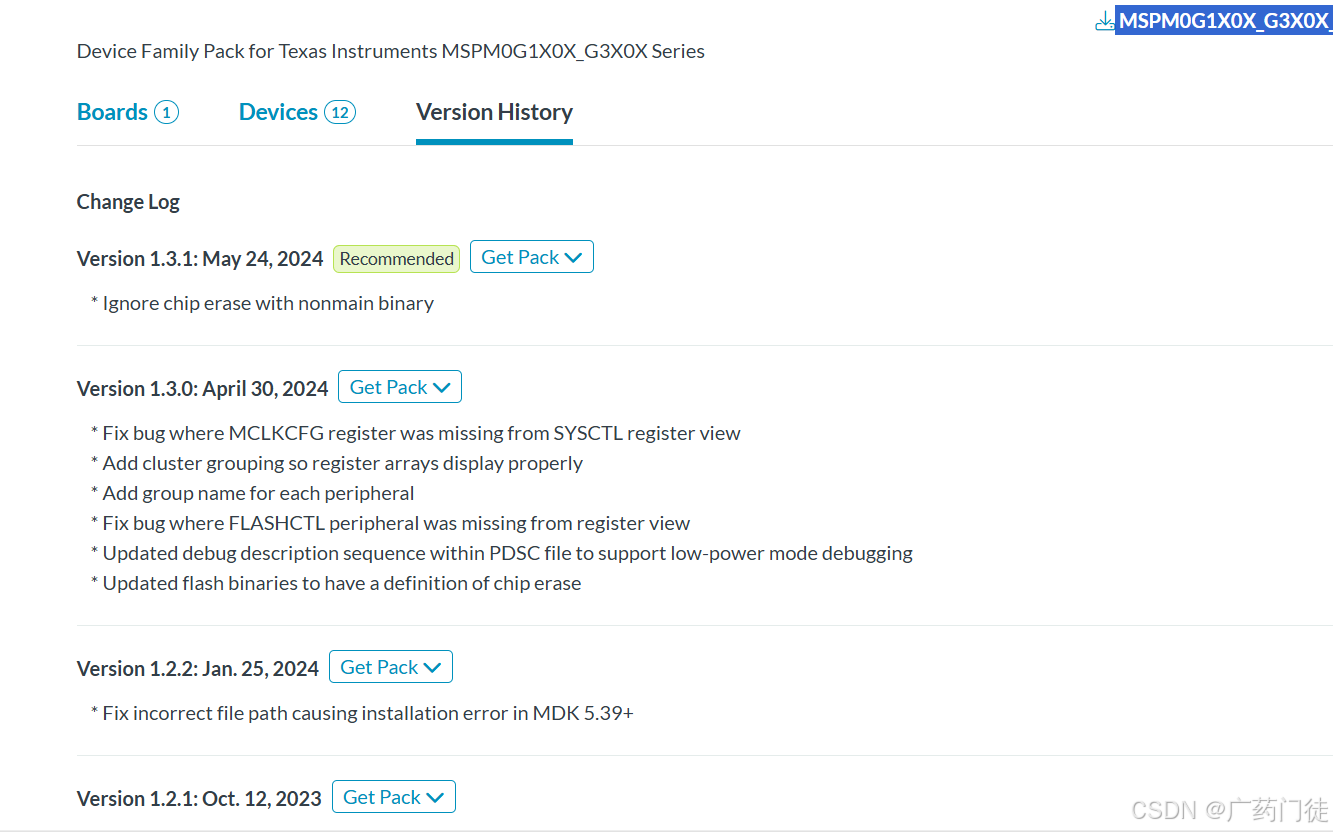Select the Version History tab

(494, 112)
